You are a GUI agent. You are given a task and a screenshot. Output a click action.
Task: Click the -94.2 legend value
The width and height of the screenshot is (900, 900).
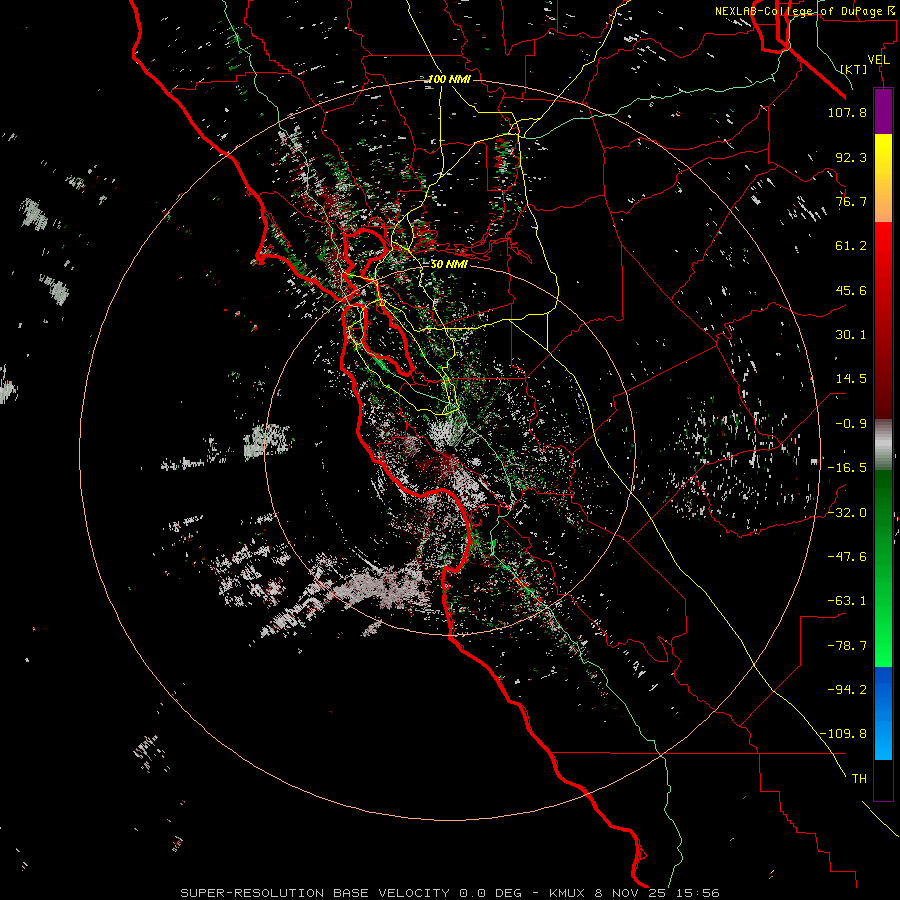pyautogui.click(x=847, y=690)
